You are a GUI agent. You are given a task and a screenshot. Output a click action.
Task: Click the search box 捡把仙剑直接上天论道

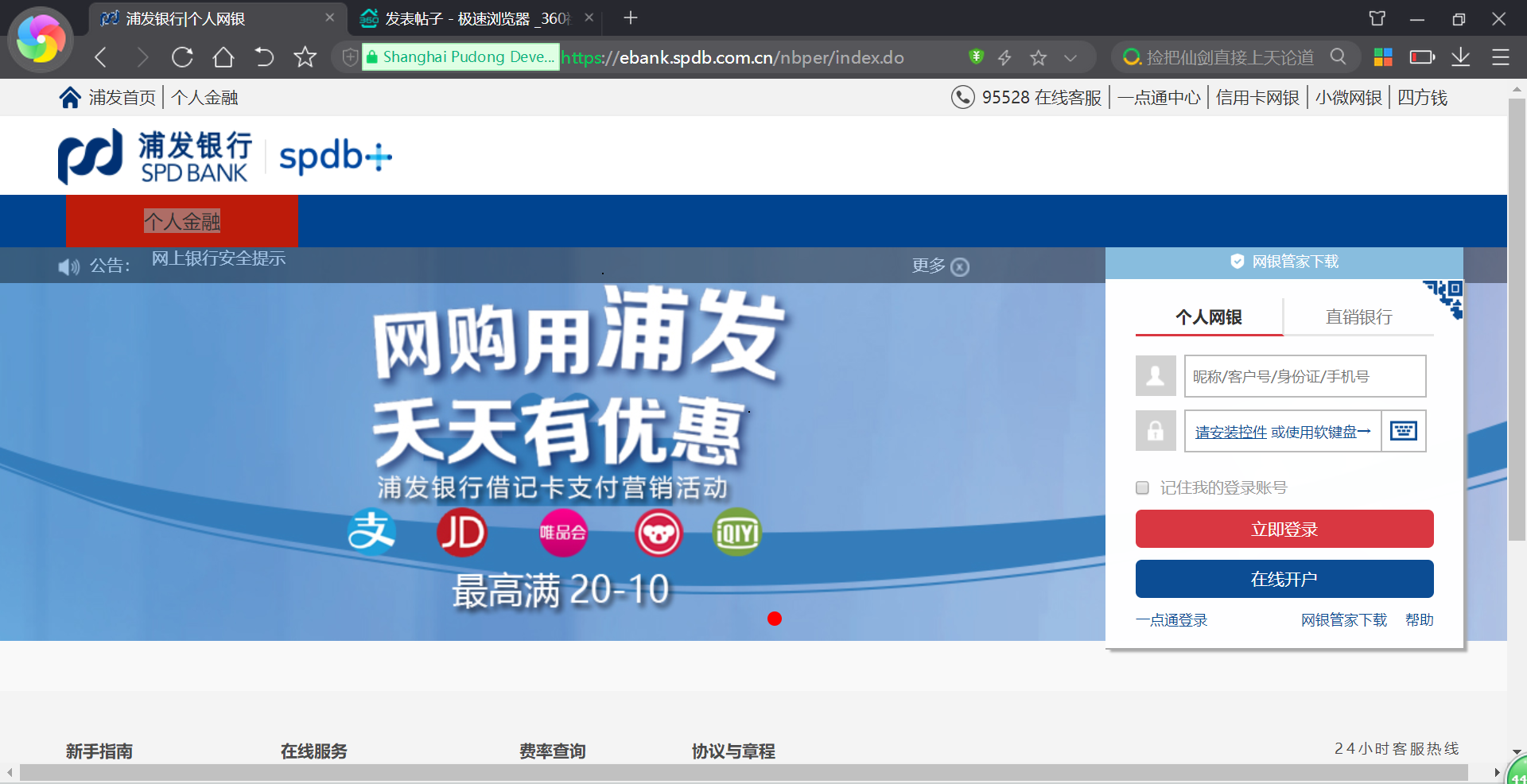1230,57
